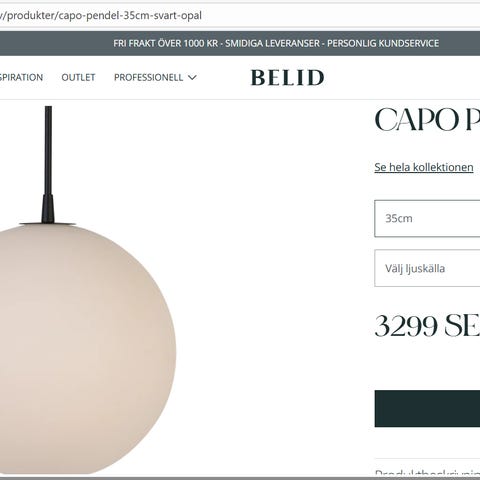Image resolution: width=480 pixels, height=480 pixels.
Task: Click the dark add-to-cart button
Action: tap(427, 408)
